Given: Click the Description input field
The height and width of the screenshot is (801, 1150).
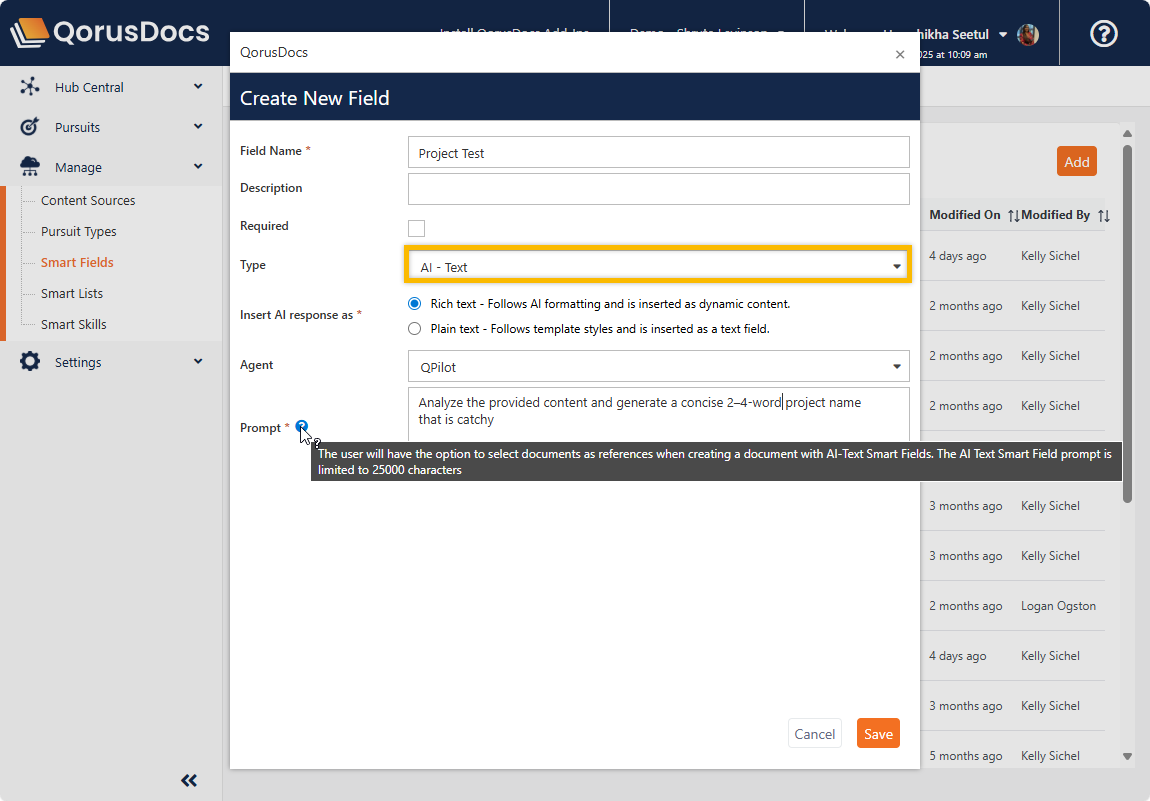Looking at the screenshot, I should coord(659,189).
